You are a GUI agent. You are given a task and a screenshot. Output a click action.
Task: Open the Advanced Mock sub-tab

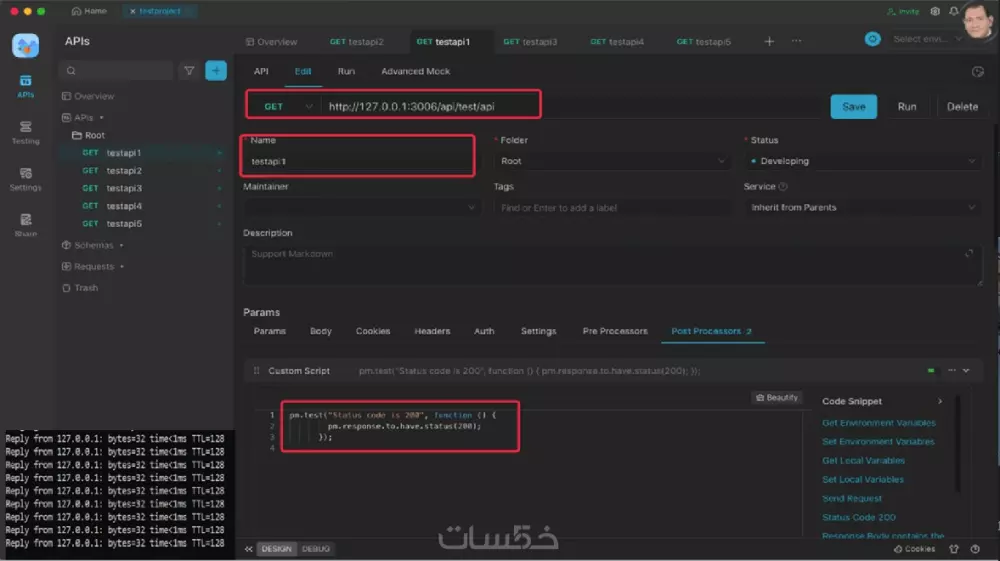point(416,71)
